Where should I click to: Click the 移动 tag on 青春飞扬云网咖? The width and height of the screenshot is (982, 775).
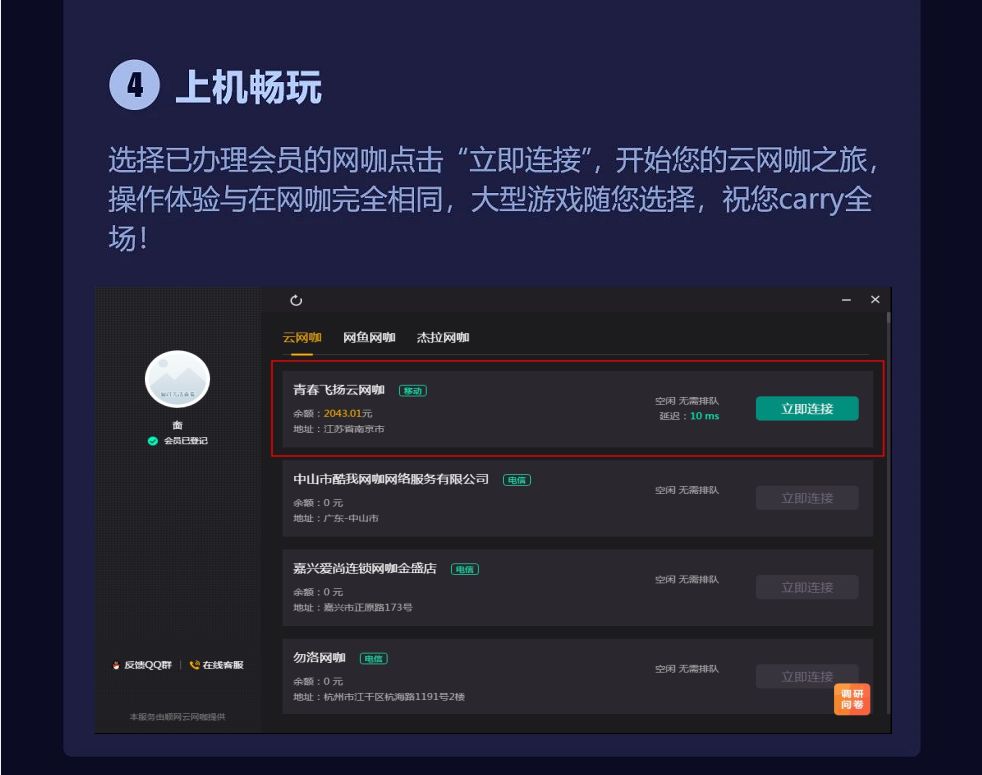click(x=413, y=391)
